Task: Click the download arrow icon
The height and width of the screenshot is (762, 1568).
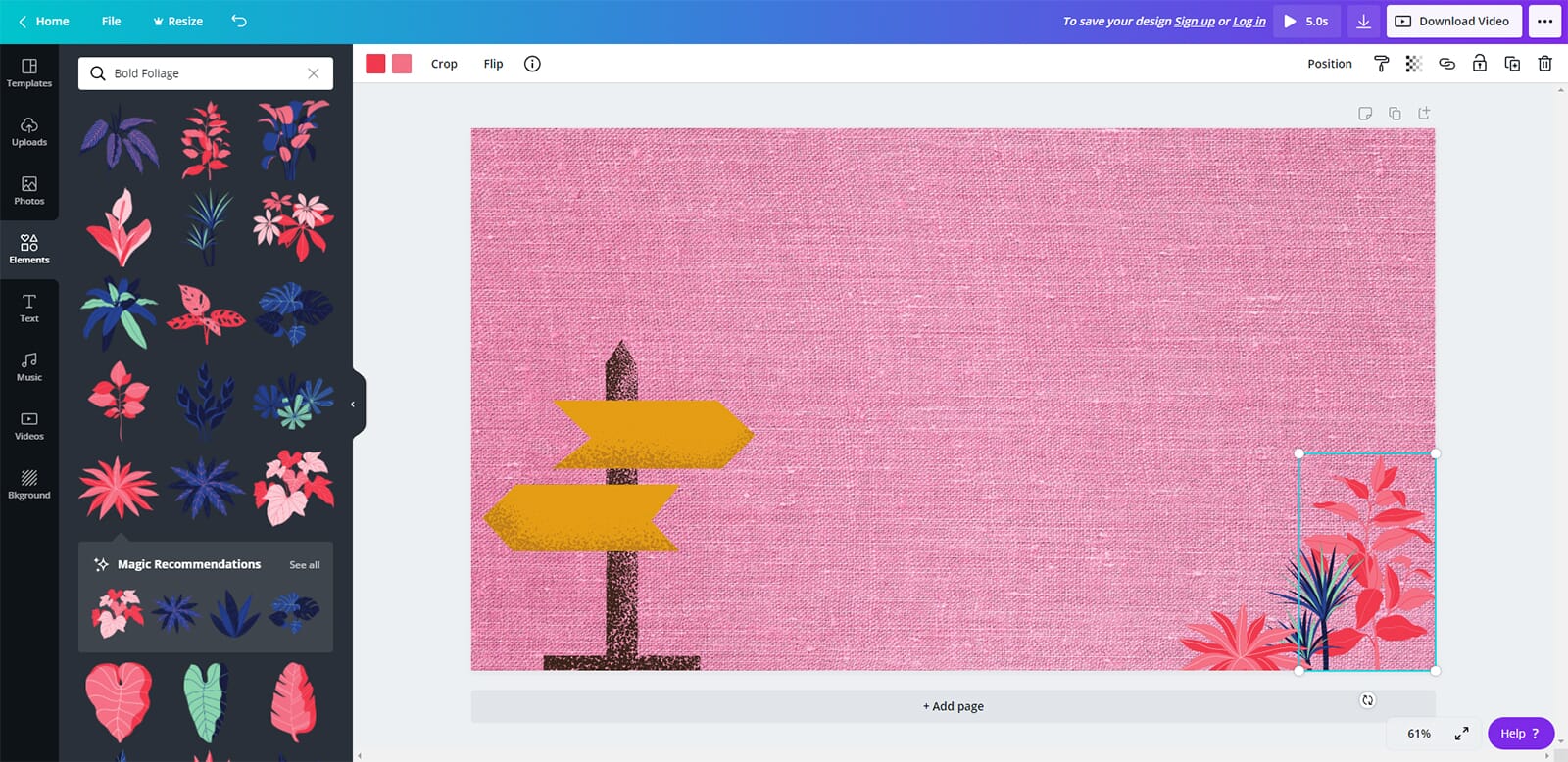Action: tap(1363, 21)
